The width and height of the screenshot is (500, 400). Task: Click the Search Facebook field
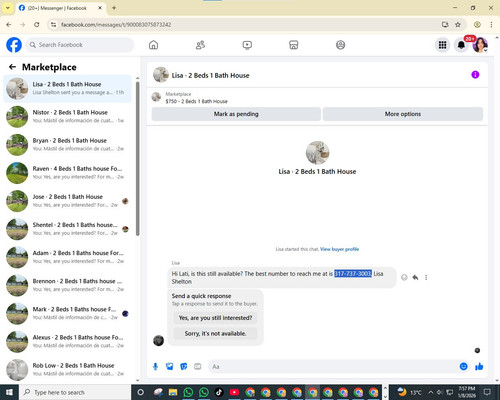[x=80, y=45]
